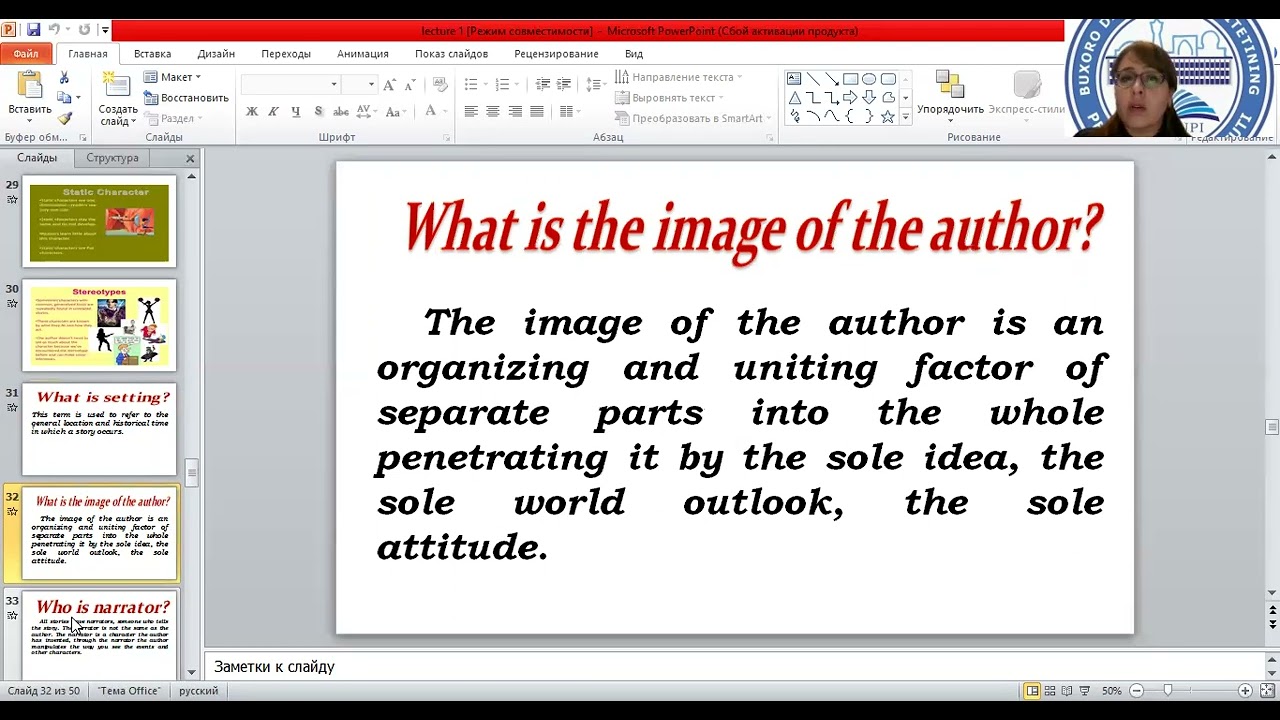Toggle text shadow S formatting
Screen dimensions: 1280x720
pyautogui.click(x=318, y=111)
